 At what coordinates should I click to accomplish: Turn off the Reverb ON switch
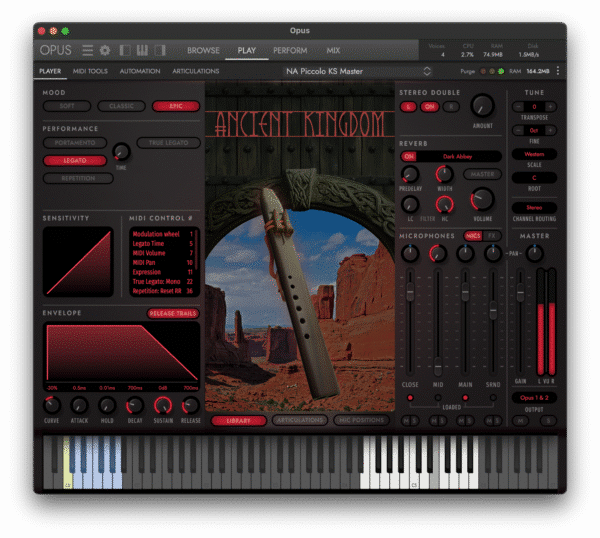409,157
